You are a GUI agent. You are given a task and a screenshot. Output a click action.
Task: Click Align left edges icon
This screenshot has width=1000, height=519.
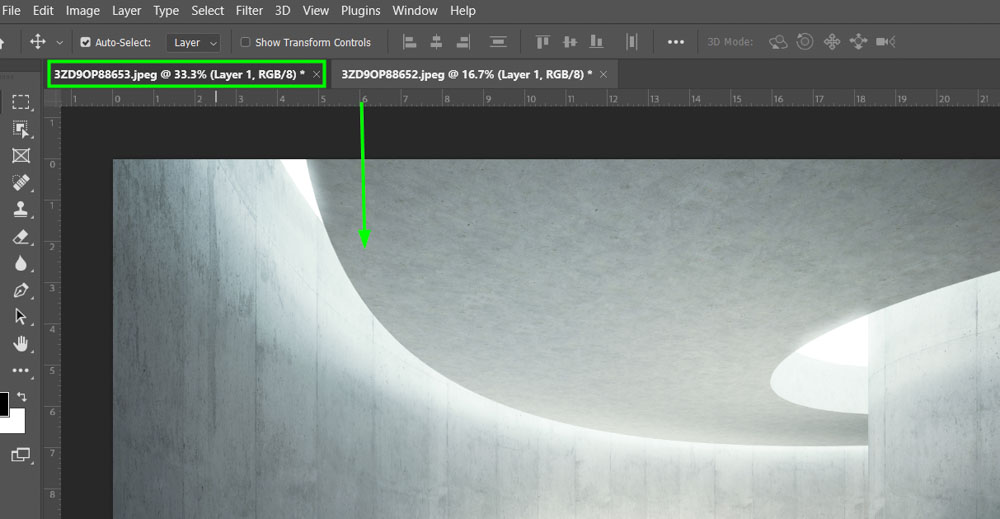409,42
